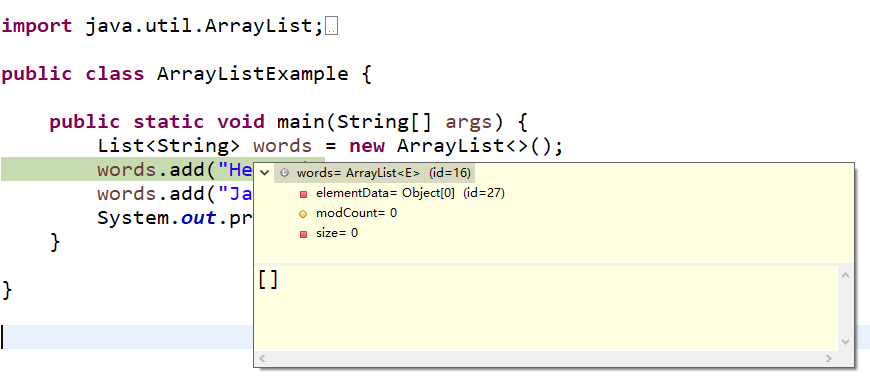Screen dimensions: 870x381
Task: Click the detail pane scroll down arrow
Action: 845,342
